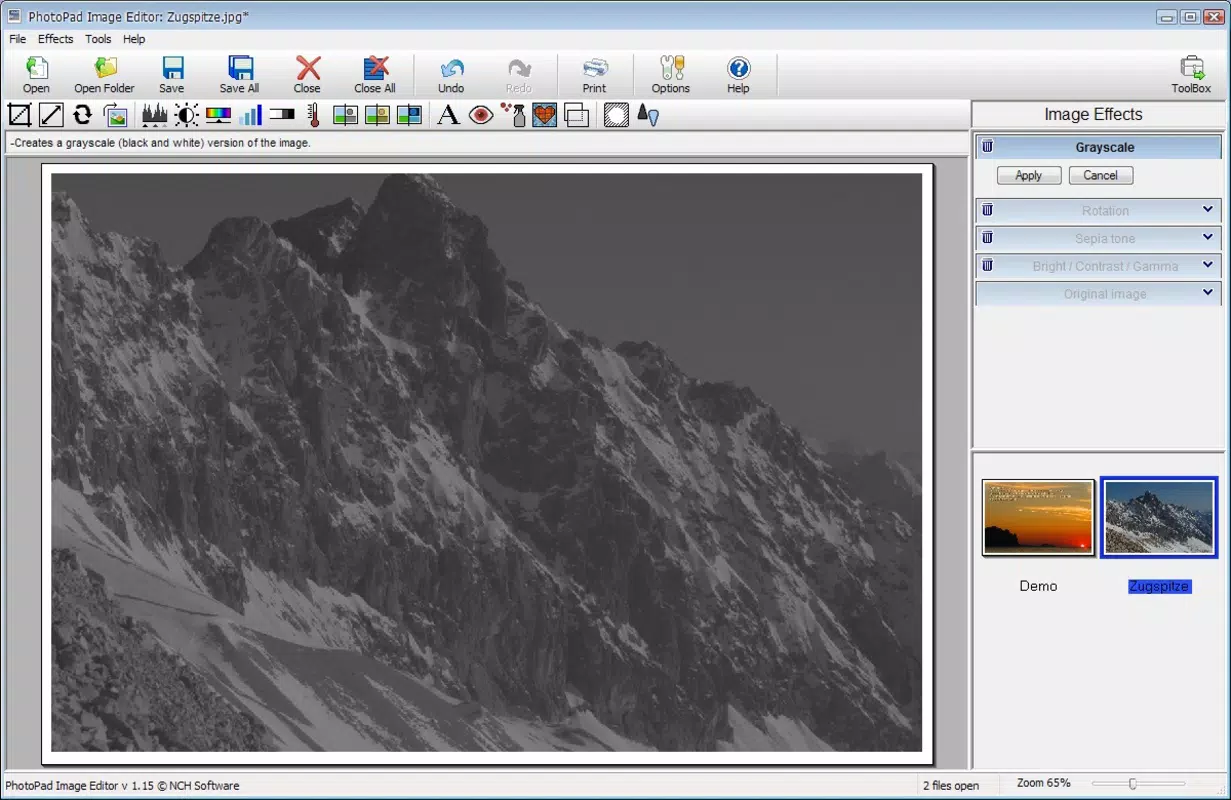The height and width of the screenshot is (800, 1231).
Task: Delete Bright / Contrast / Gamma trash icon
Action: coord(987,266)
